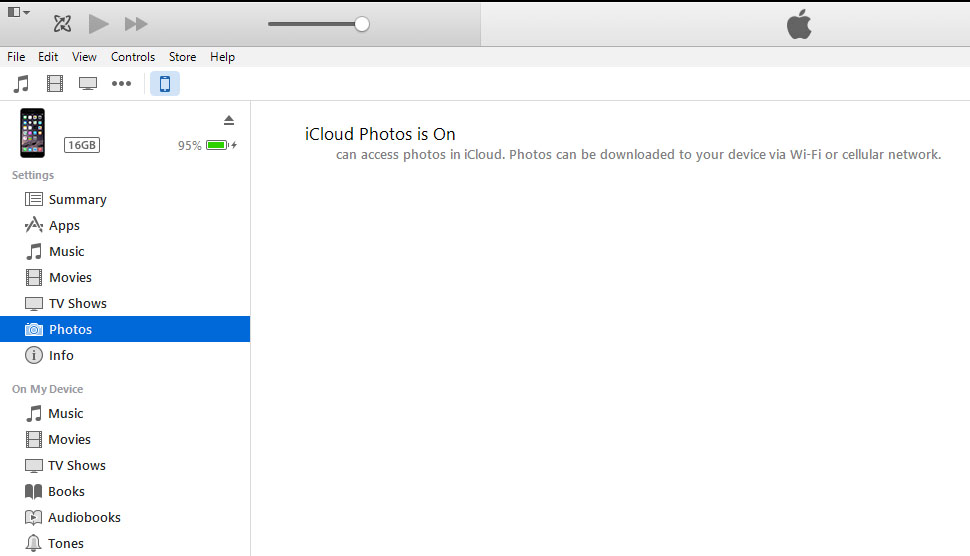This screenshot has height=556, width=970.
Task: Open the Store menu
Action: (x=182, y=57)
